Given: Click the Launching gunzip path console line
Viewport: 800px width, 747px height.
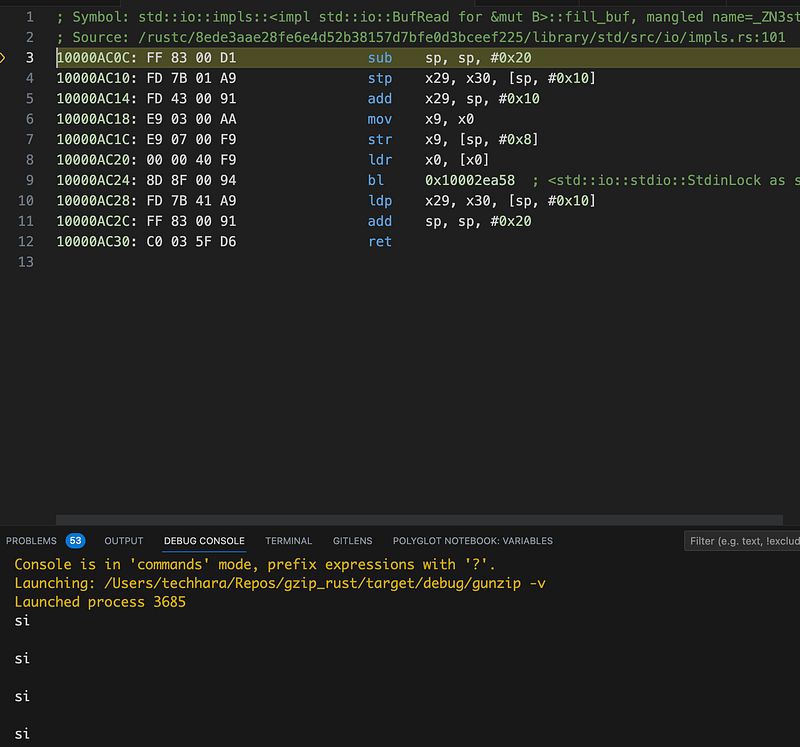Looking at the screenshot, I should pos(280,583).
